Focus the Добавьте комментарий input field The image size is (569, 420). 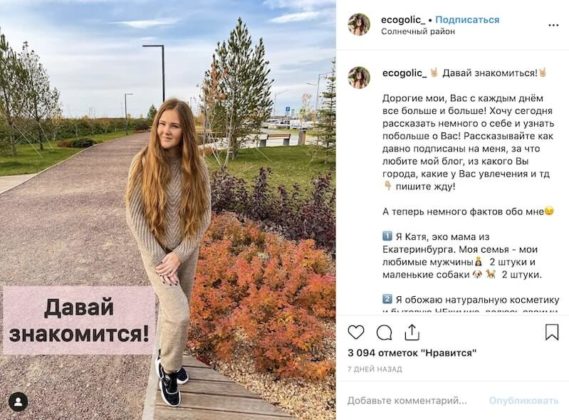tap(407, 401)
